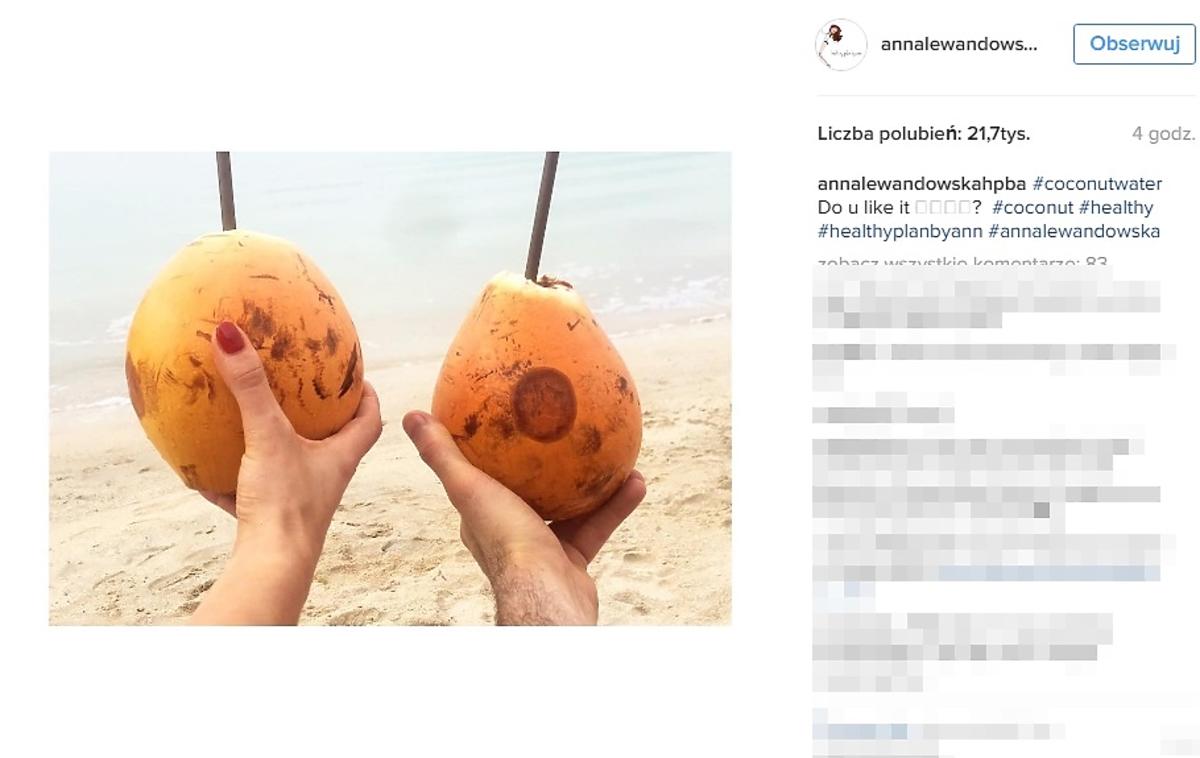Open the #coconut hashtag link
The image size is (1200, 758).
pyautogui.click(x=1033, y=208)
